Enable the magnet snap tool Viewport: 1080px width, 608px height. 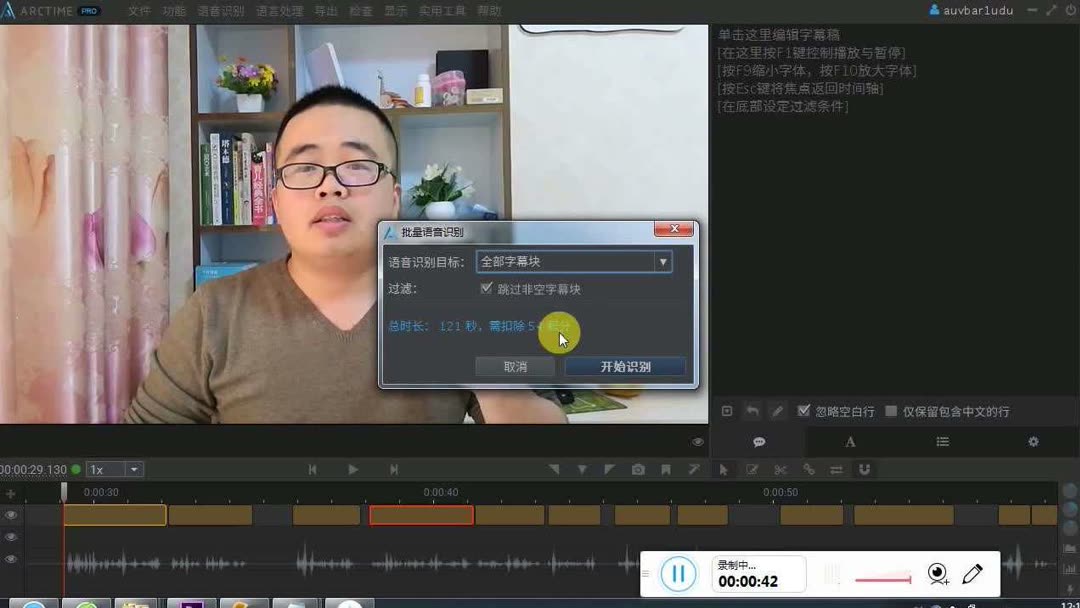coord(864,469)
